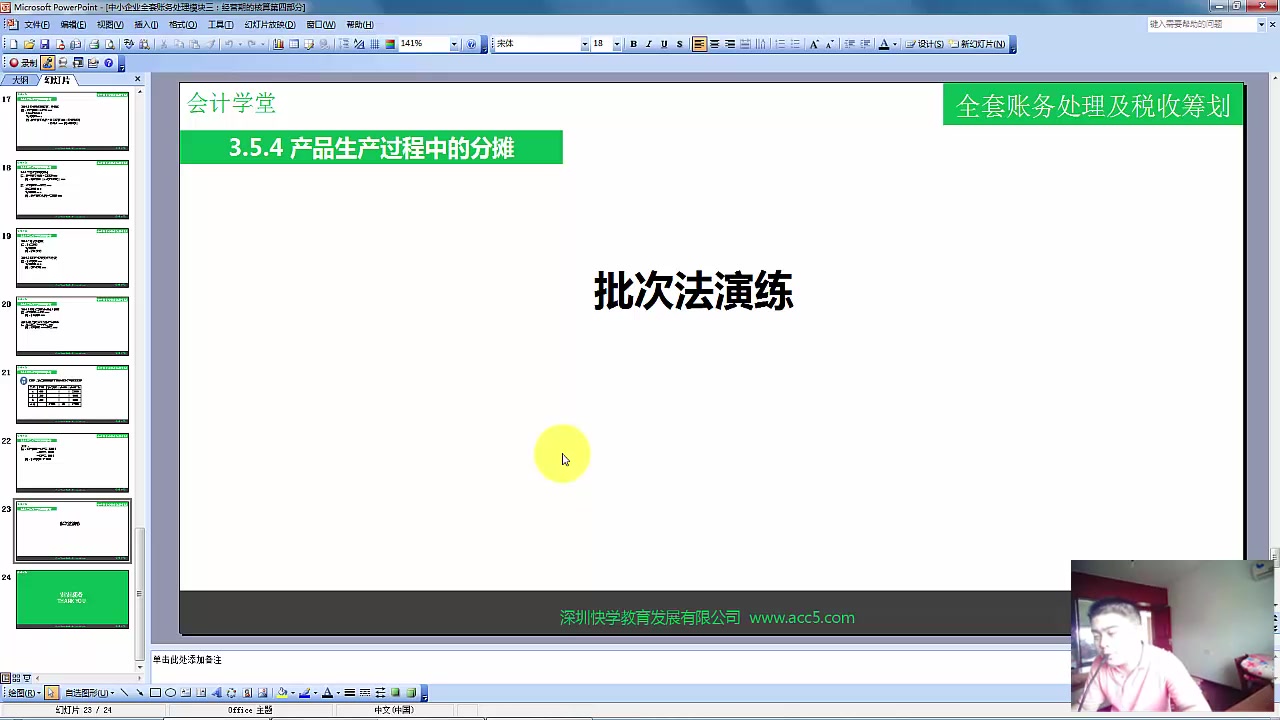Toggle bold formatting on selected text
The height and width of the screenshot is (720, 1280).
(x=634, y=43)
